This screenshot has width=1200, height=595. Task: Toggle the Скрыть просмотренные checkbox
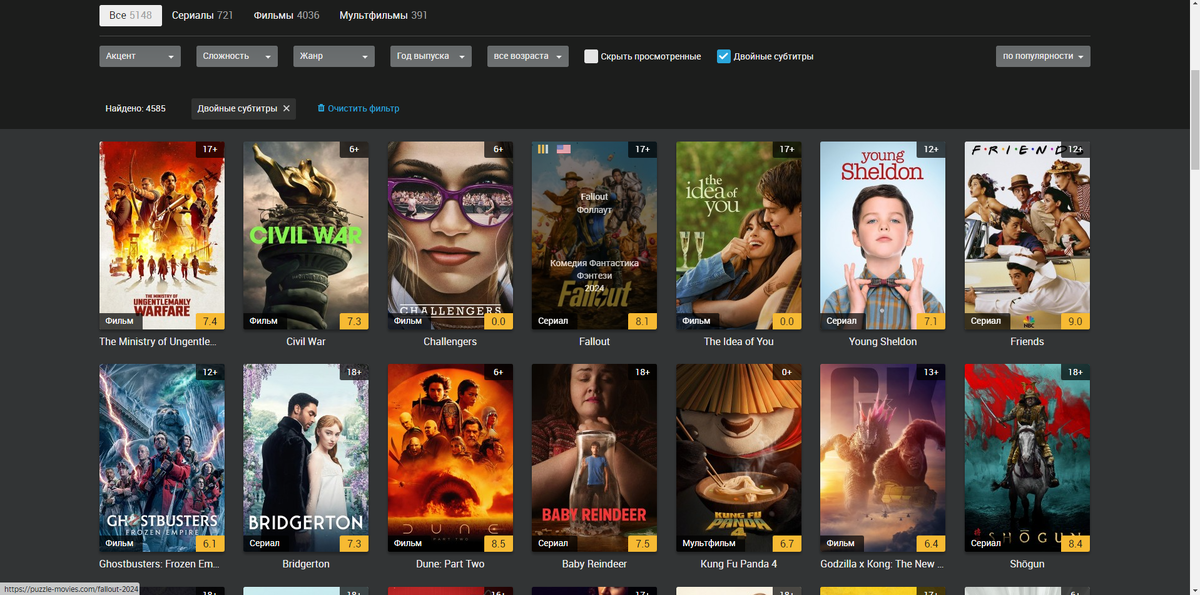tap(591, 56)
